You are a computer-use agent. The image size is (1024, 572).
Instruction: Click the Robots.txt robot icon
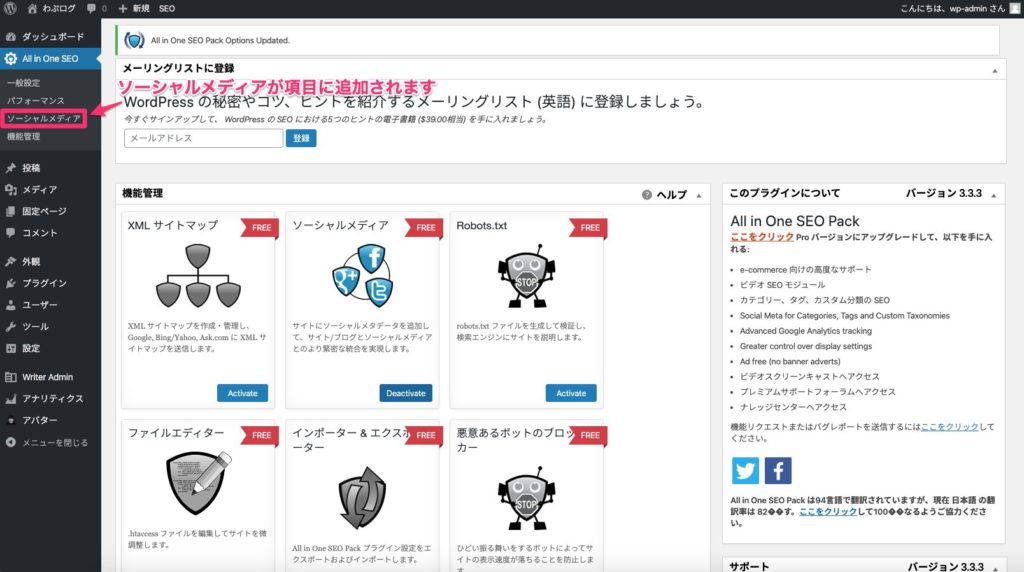526,276
